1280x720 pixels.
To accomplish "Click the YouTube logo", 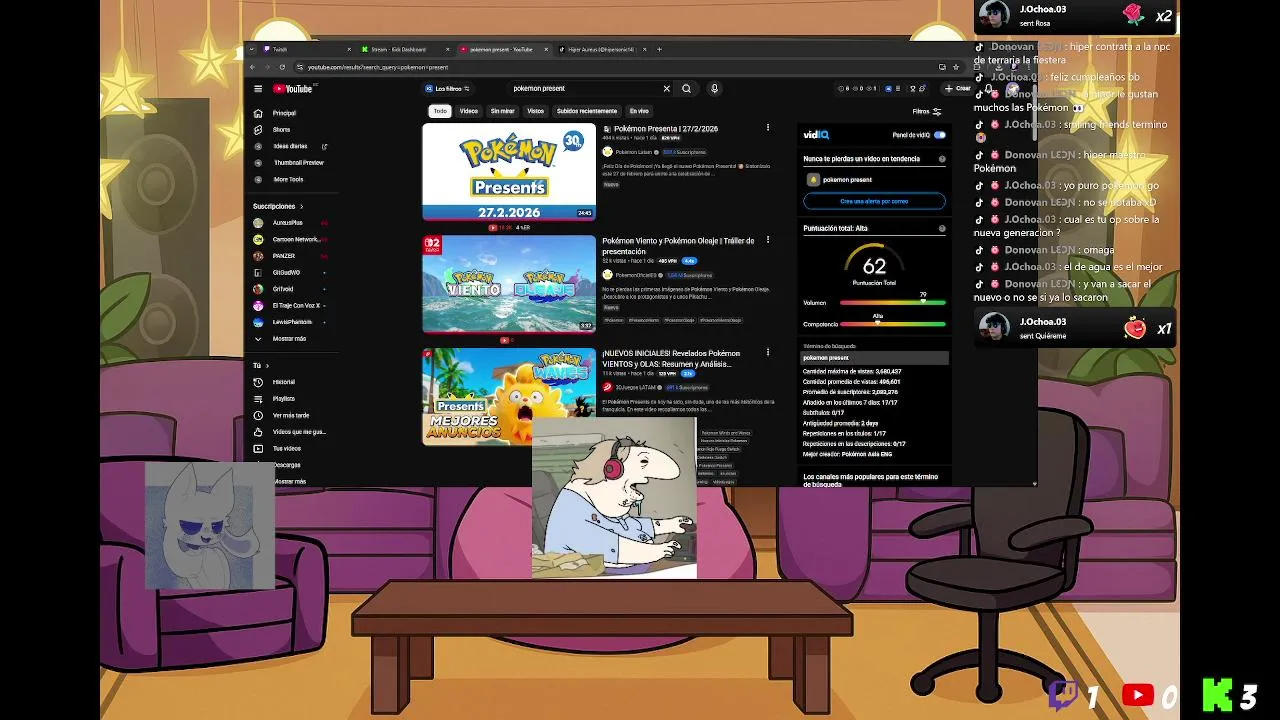I will 293,88.
